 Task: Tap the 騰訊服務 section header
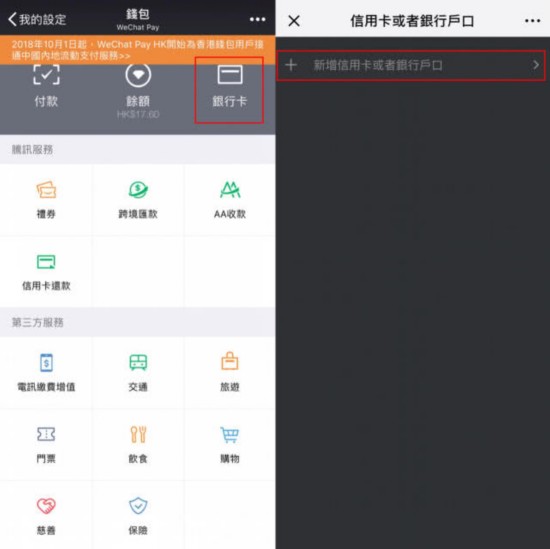coord(32,150)
